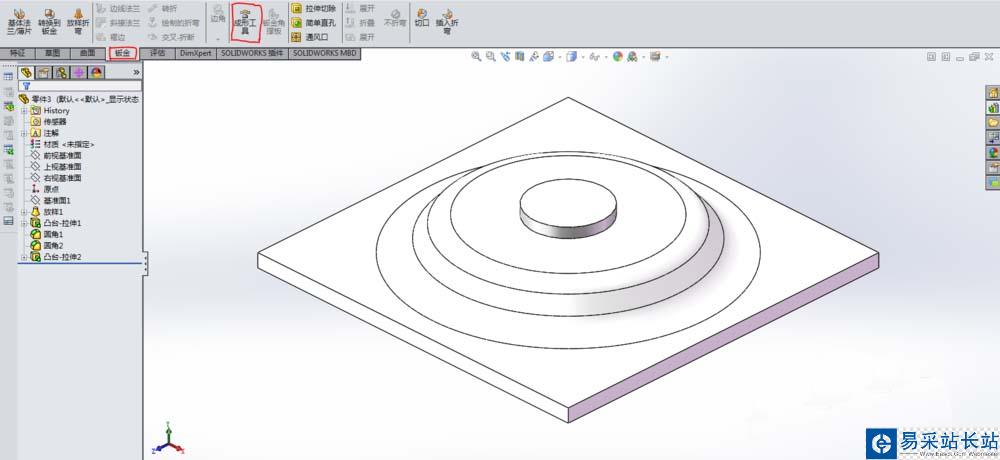Select the 圆角1 fillet feature
This screenshot has width=1000, height=460.
click(47, 234)
